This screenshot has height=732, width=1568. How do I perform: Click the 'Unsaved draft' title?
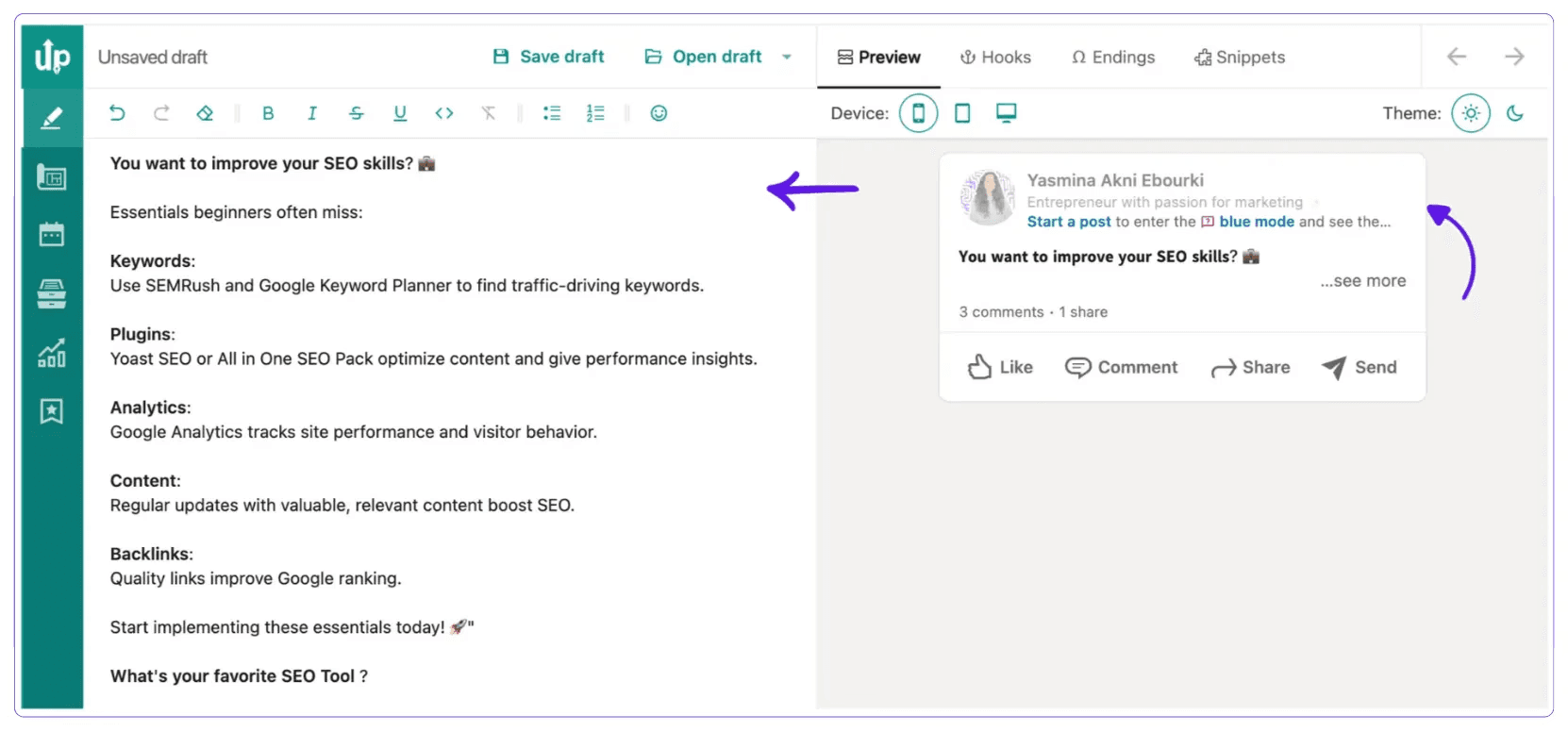point(153,57)
